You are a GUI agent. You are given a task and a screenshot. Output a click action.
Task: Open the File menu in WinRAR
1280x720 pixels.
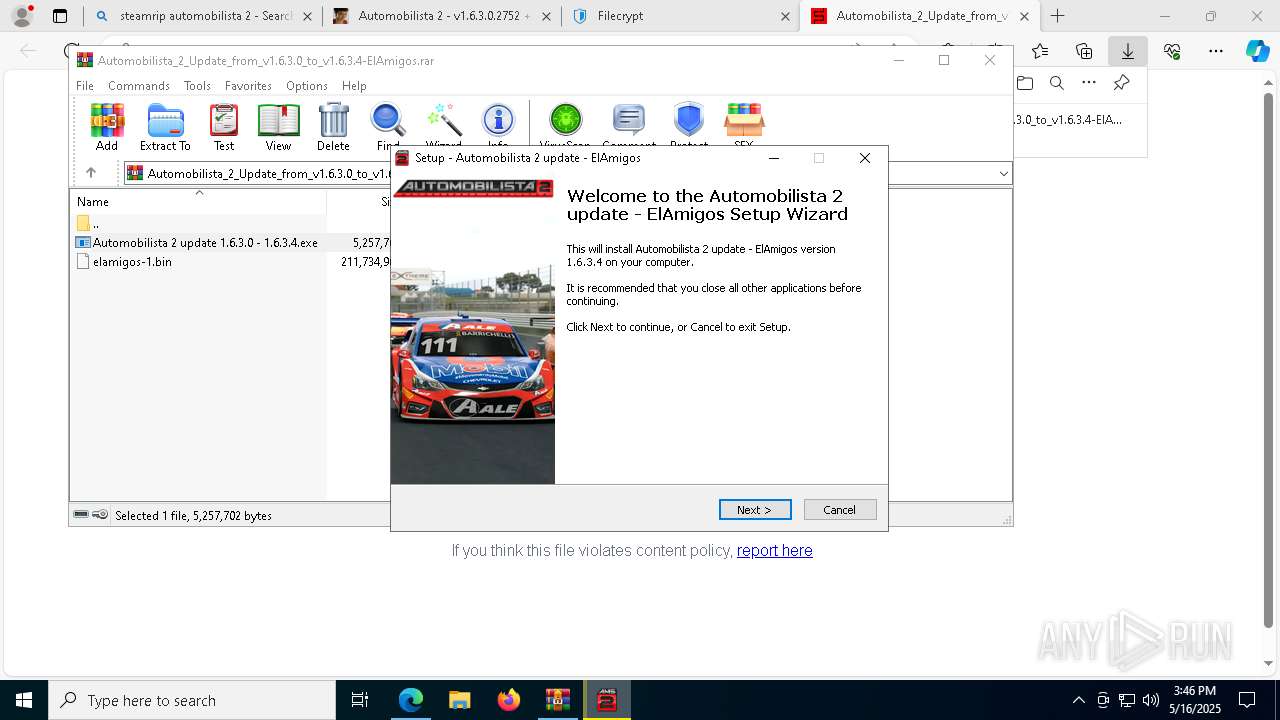coord(85,86)
